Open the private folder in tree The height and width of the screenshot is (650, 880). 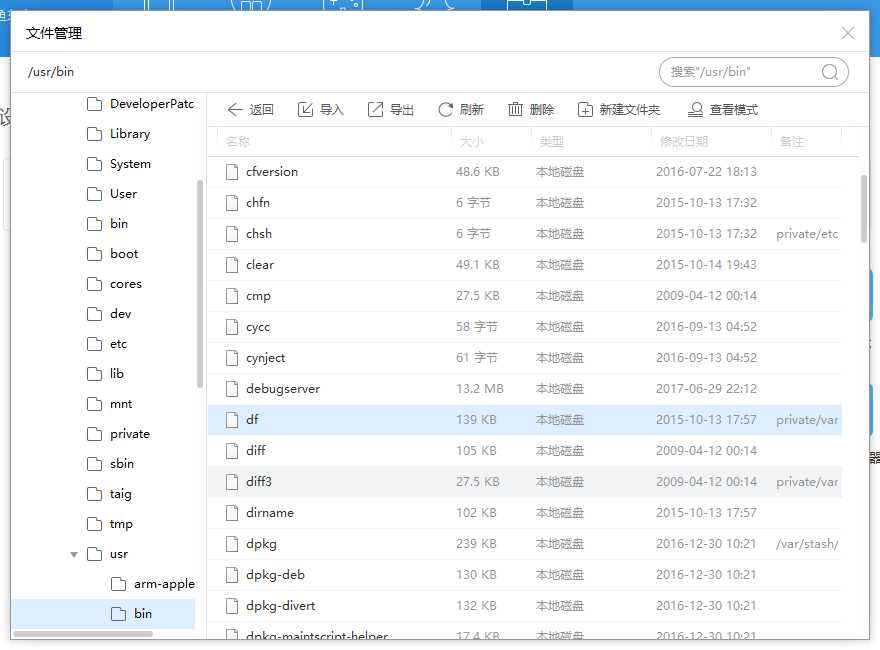point(130,434)
